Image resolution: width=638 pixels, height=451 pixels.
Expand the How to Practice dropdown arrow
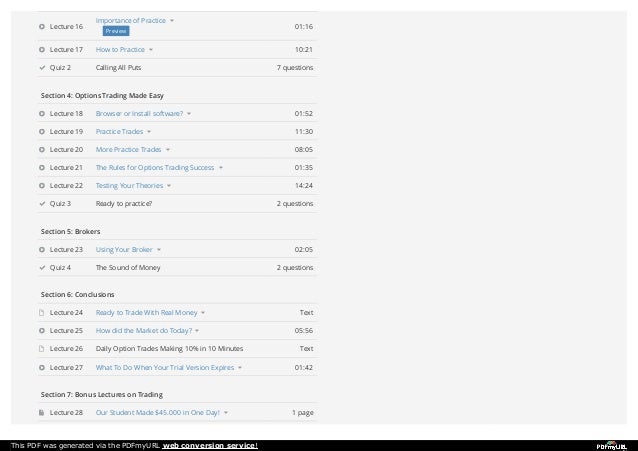[x=151, y=50]
